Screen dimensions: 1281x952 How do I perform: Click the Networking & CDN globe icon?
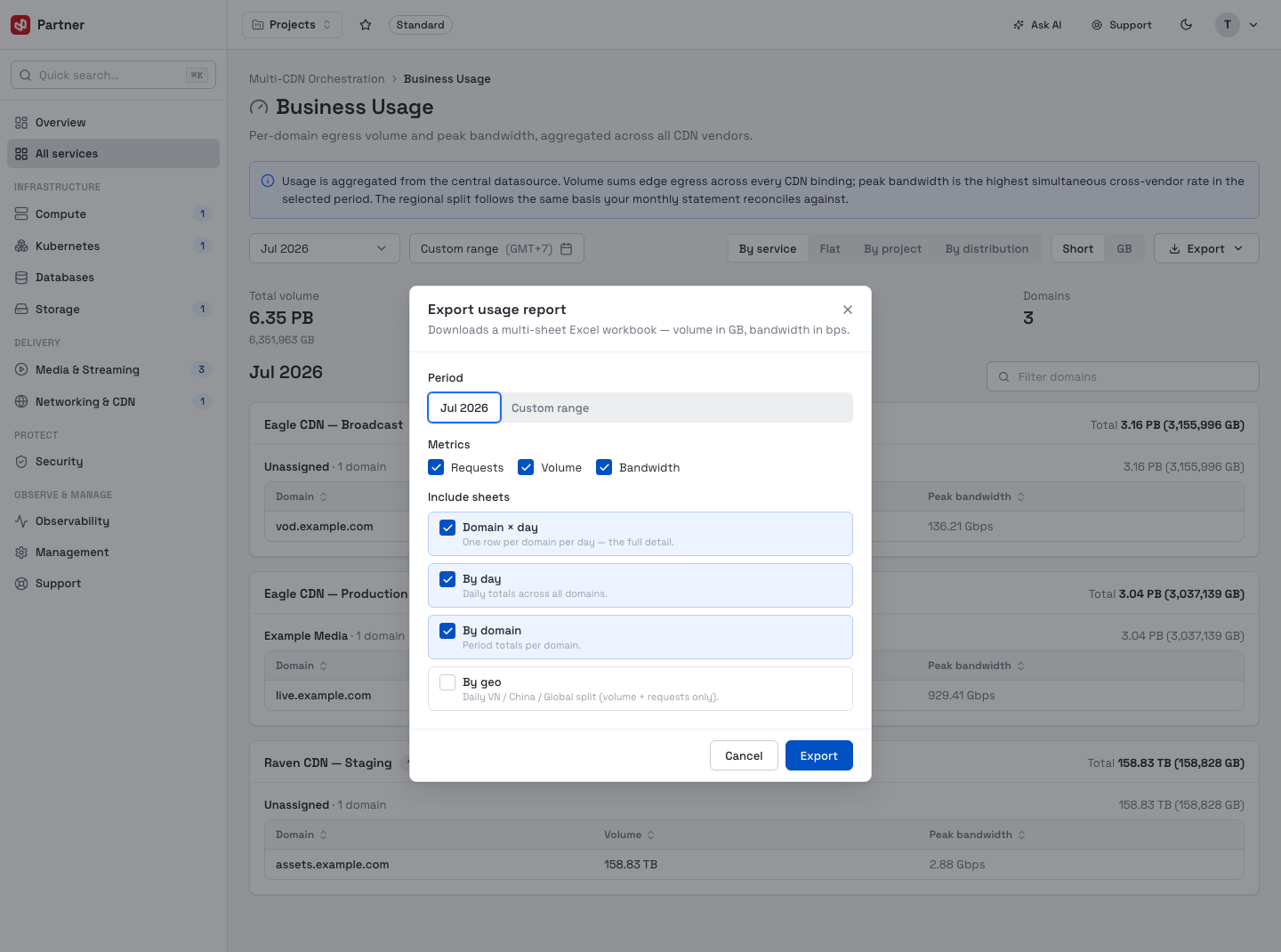(x=21, y=402)
